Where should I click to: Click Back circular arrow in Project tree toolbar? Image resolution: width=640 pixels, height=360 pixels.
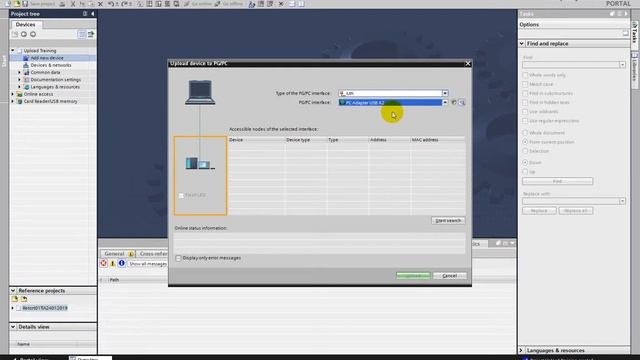point(24,34)
